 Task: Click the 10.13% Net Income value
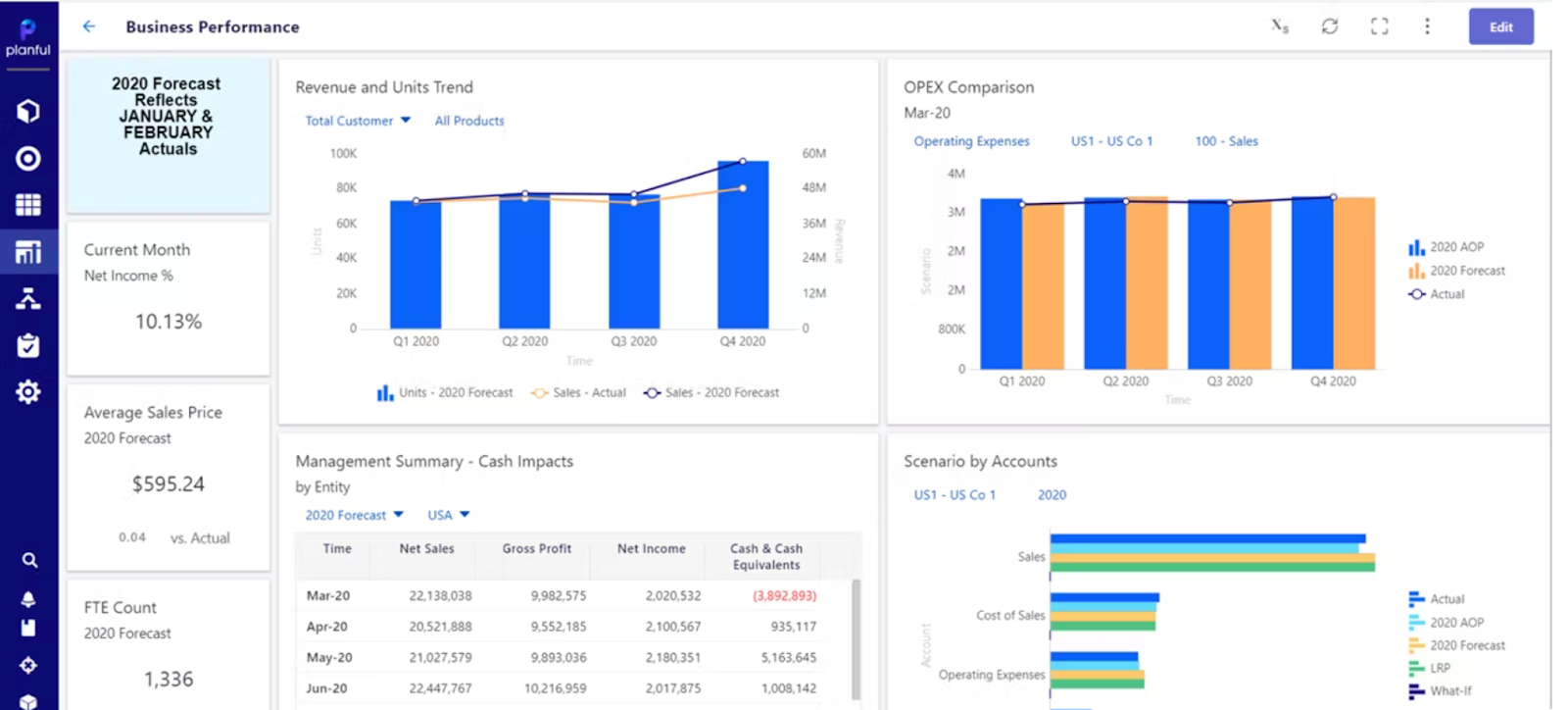click(169, 322)
